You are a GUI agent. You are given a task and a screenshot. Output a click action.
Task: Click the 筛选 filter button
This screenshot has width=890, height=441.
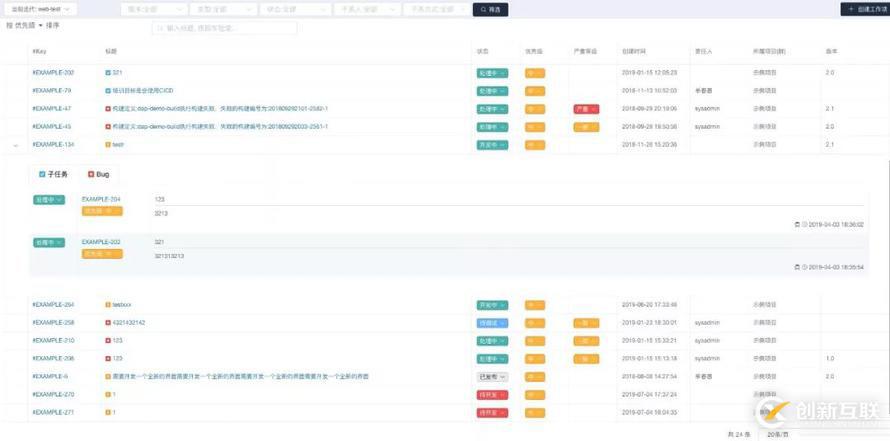[490, 10]
